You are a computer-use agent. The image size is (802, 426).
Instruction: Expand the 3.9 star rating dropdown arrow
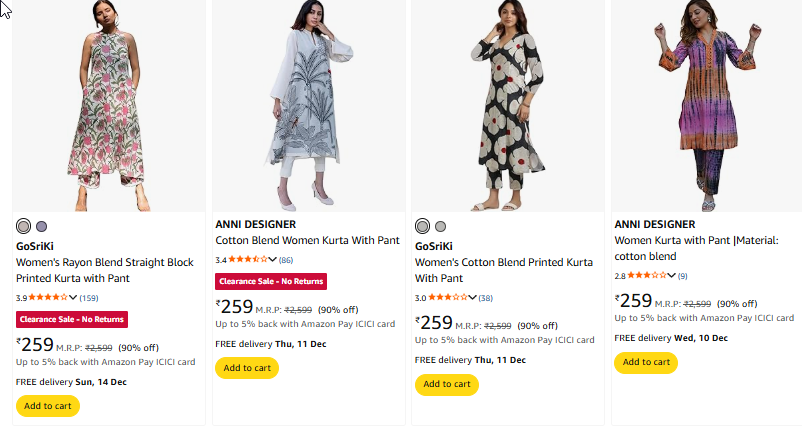[x=73, y=298]
